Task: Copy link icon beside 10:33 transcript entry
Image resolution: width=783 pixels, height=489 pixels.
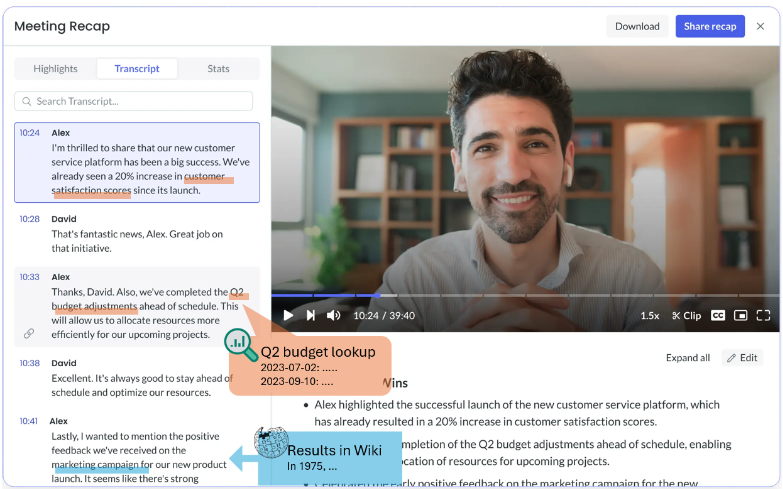Action: pyautogui.click(x=29, y=333)
